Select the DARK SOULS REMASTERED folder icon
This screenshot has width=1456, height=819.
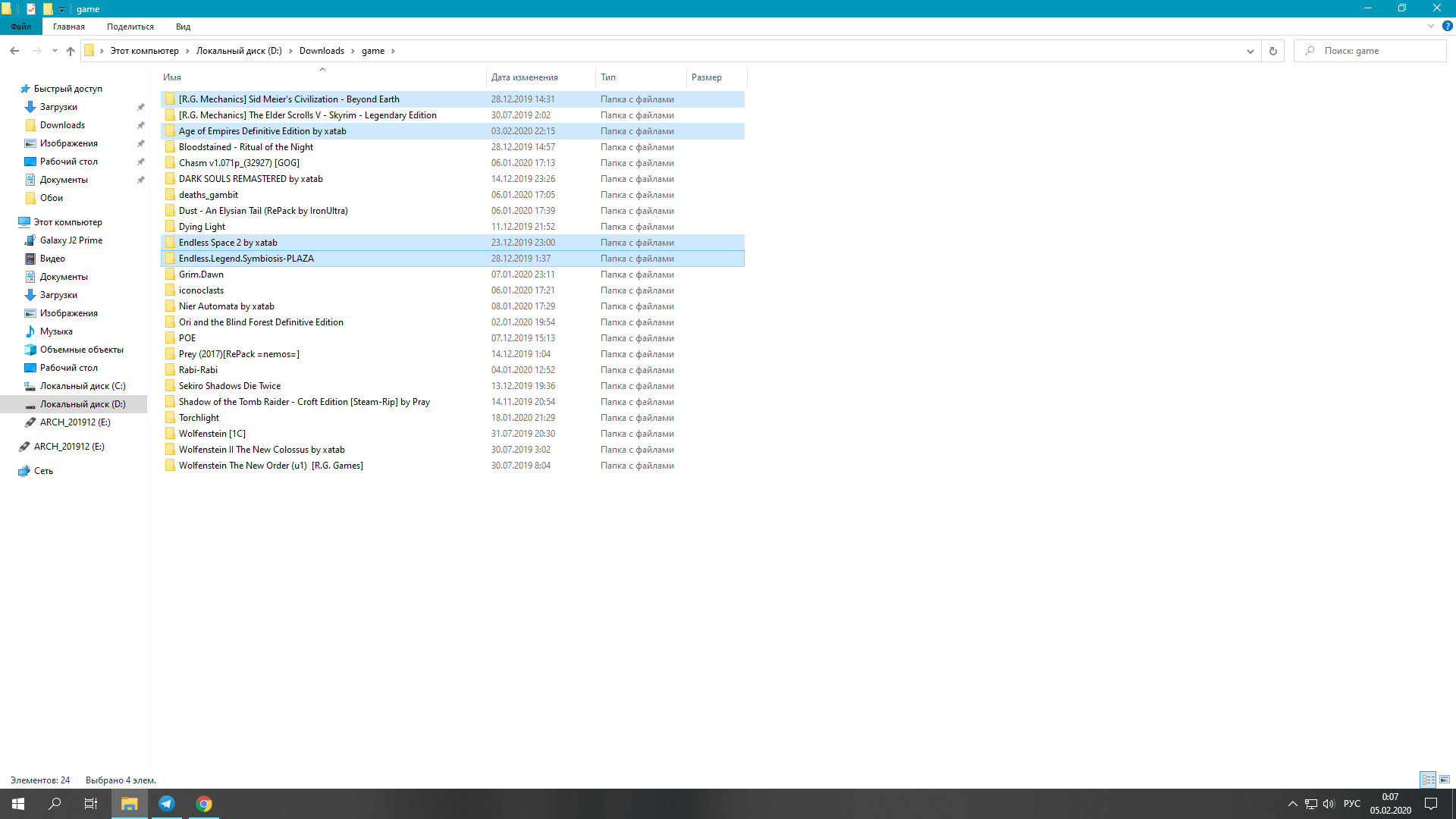[170, 179]
